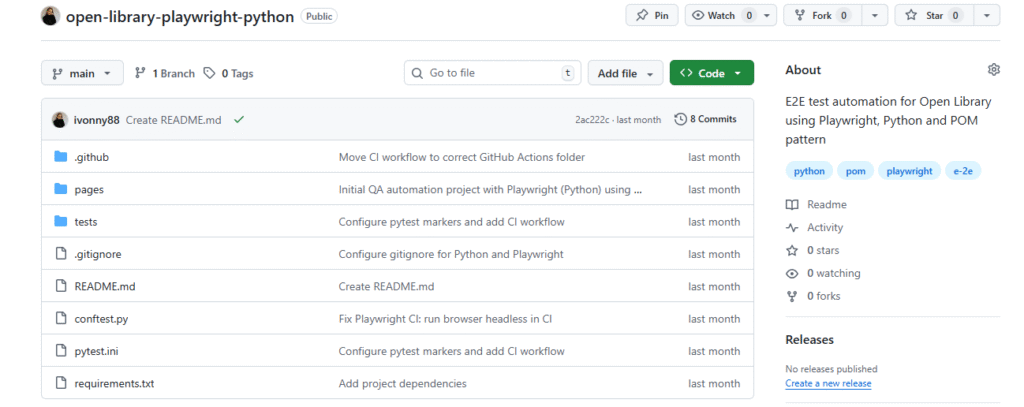Click the Activity pulse icon
Viewport: 1024px width, 407px height.
[792, 227]
